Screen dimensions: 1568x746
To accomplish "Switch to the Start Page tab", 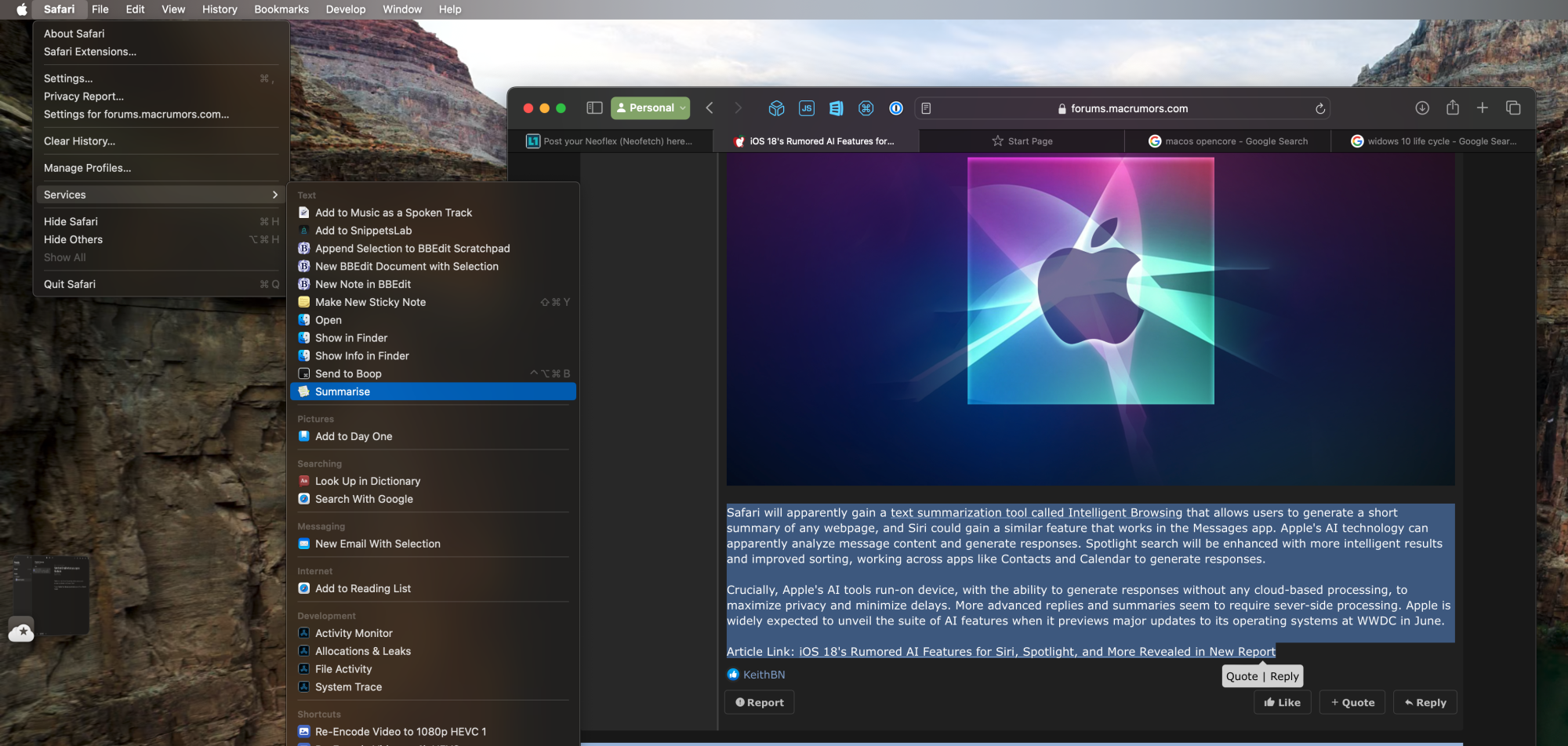I will point(1022,141).
